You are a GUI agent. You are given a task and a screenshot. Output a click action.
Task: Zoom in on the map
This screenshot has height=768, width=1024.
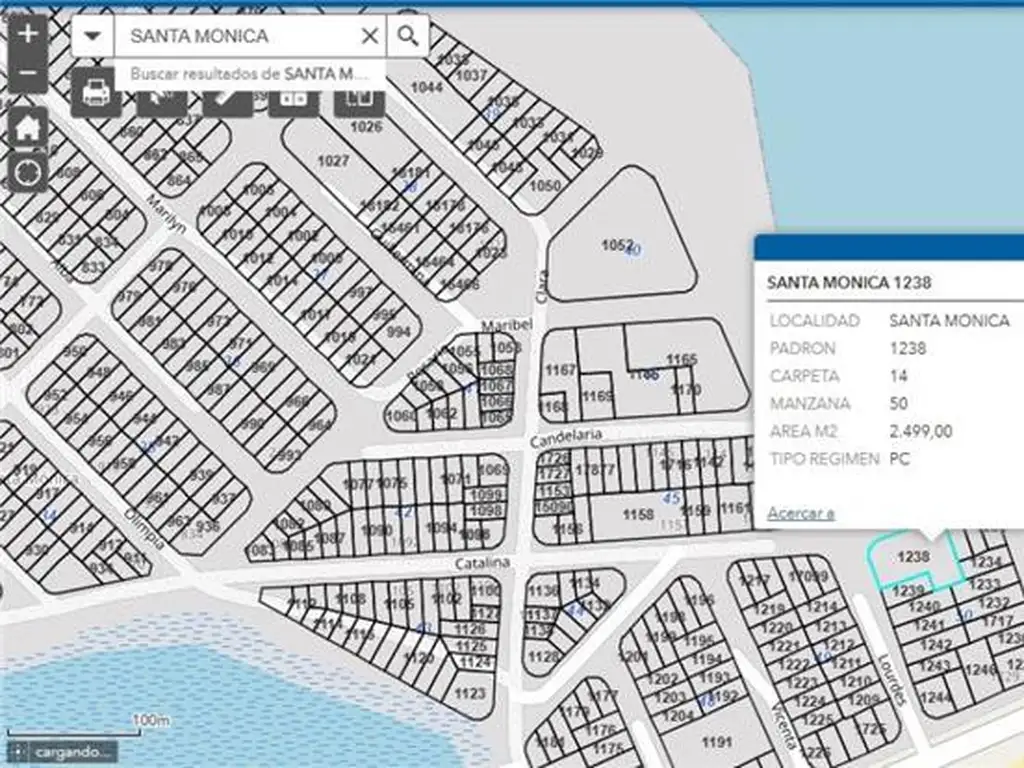tap(28, 32)
